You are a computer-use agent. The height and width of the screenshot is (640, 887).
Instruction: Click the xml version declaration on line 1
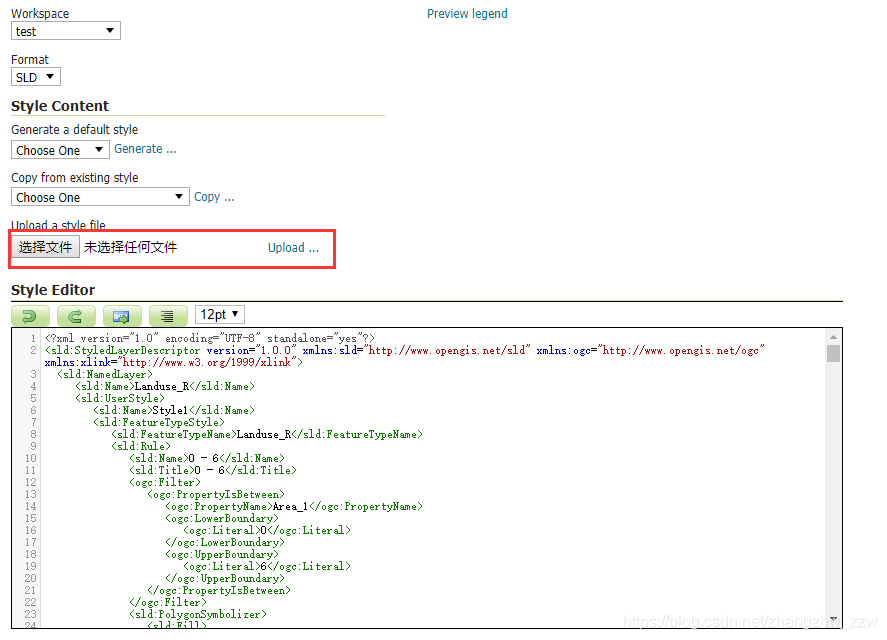[x=210, y=338]
